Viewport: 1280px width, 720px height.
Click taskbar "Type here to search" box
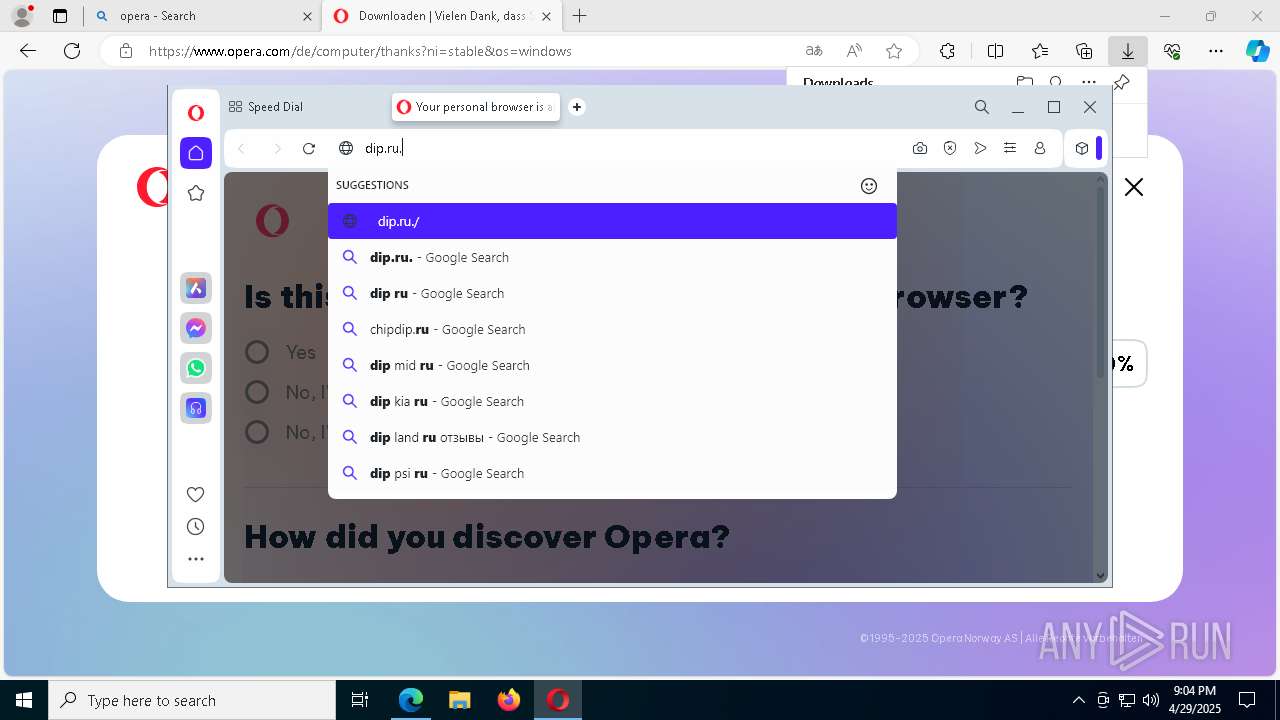pos(192,700)
